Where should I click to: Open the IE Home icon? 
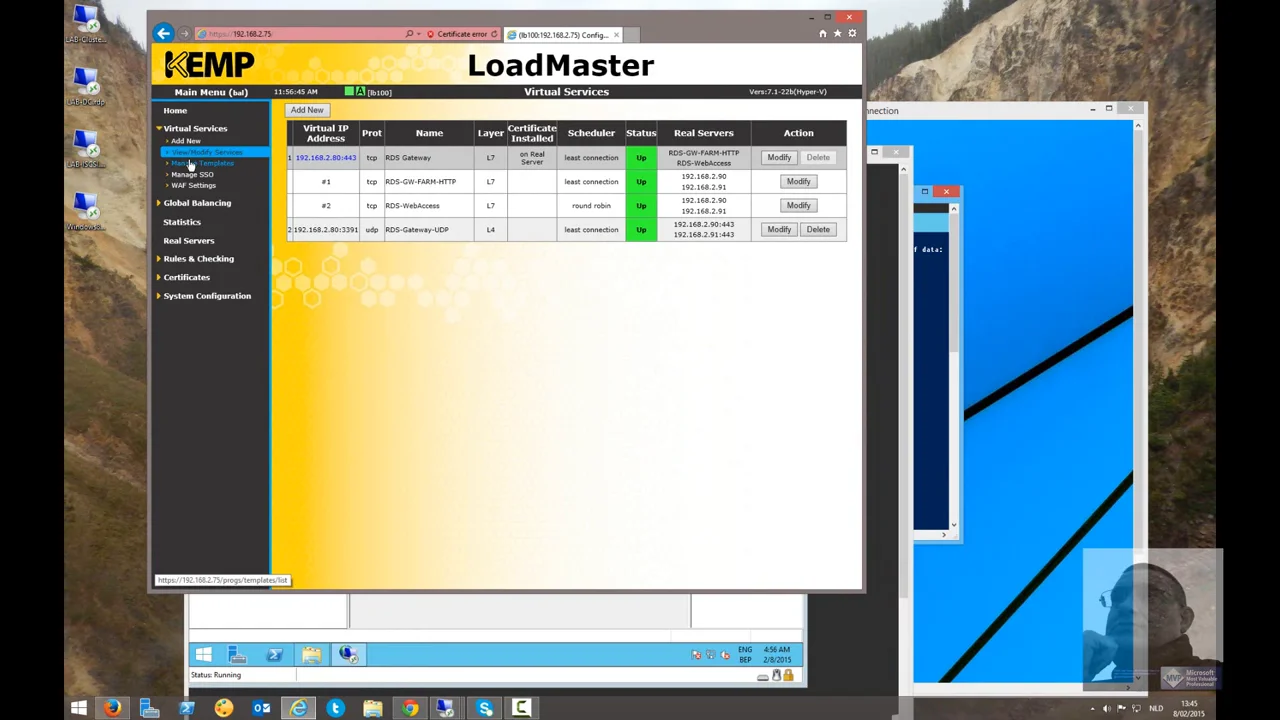click(823, 34)
